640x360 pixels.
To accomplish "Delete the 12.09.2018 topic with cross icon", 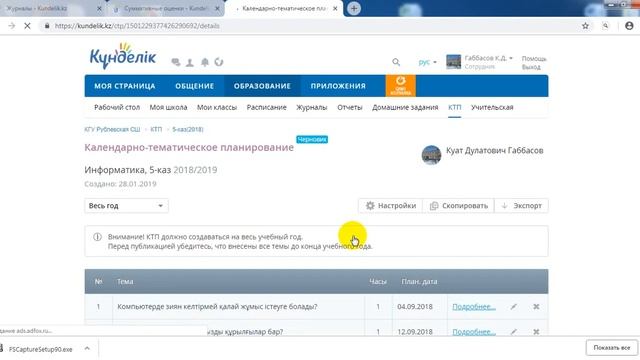I will [536, 331].
